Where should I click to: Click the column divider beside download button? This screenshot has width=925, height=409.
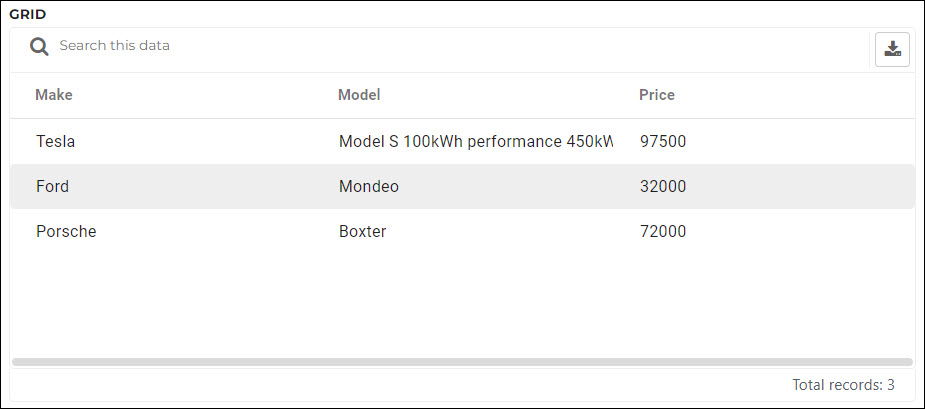pos(869,50)
